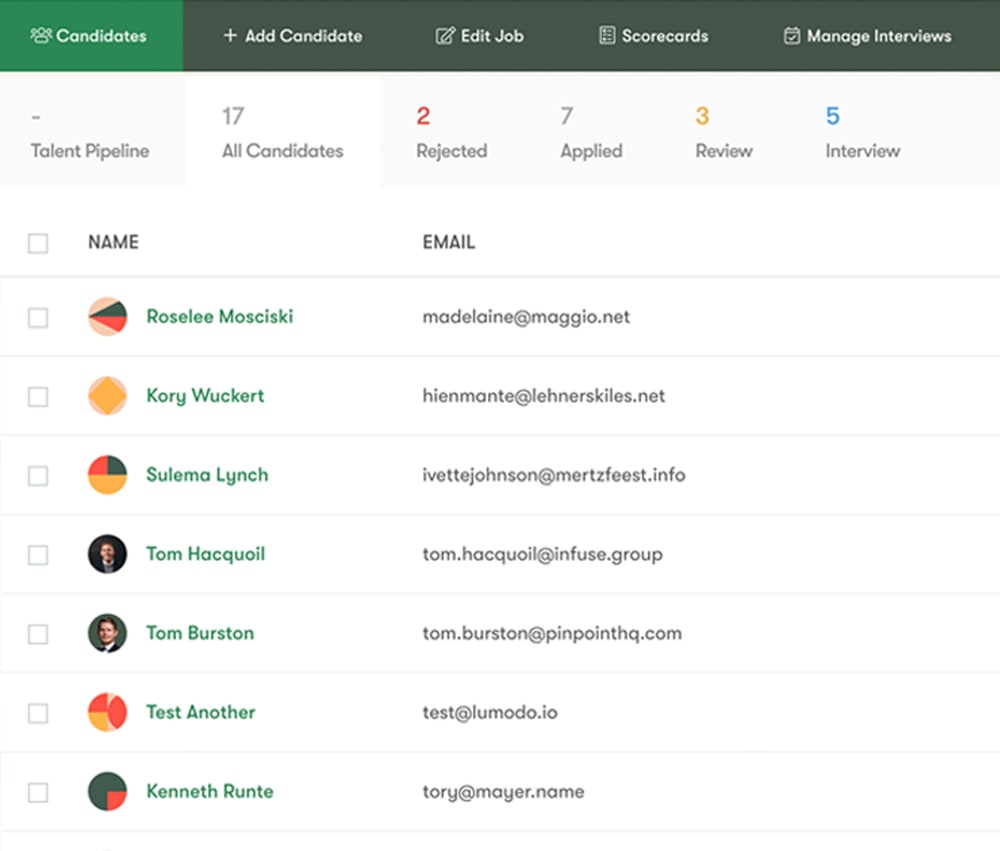Click email hienmante@lehnerskiles.net

[x=543, y=396]
